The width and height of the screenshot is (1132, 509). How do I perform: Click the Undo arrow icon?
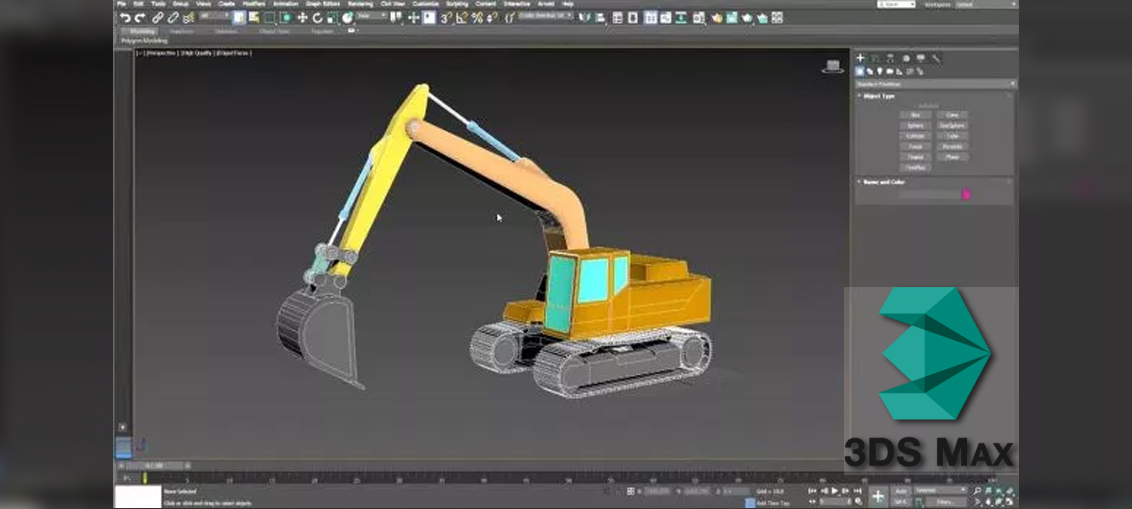(x=125, y=18)
